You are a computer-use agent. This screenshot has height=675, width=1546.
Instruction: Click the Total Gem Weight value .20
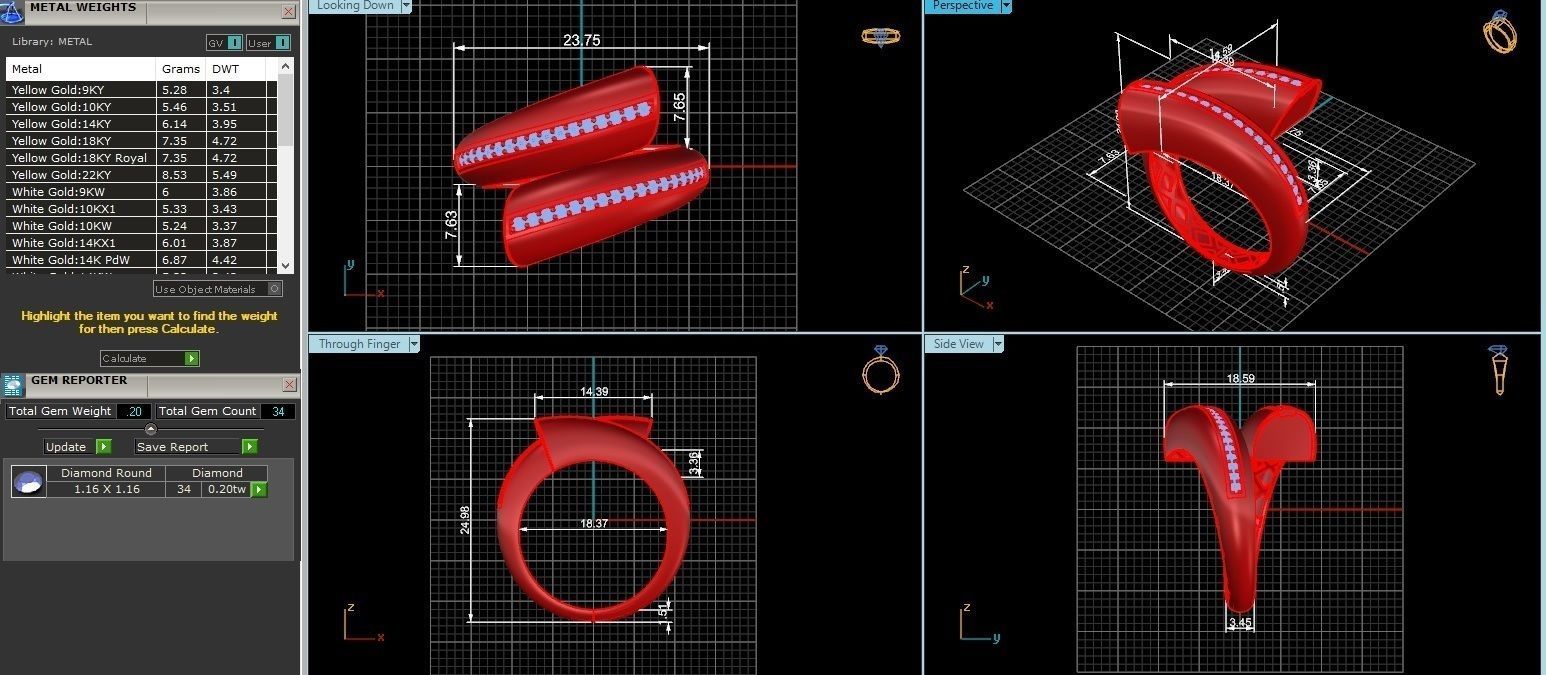coord(134,411)
